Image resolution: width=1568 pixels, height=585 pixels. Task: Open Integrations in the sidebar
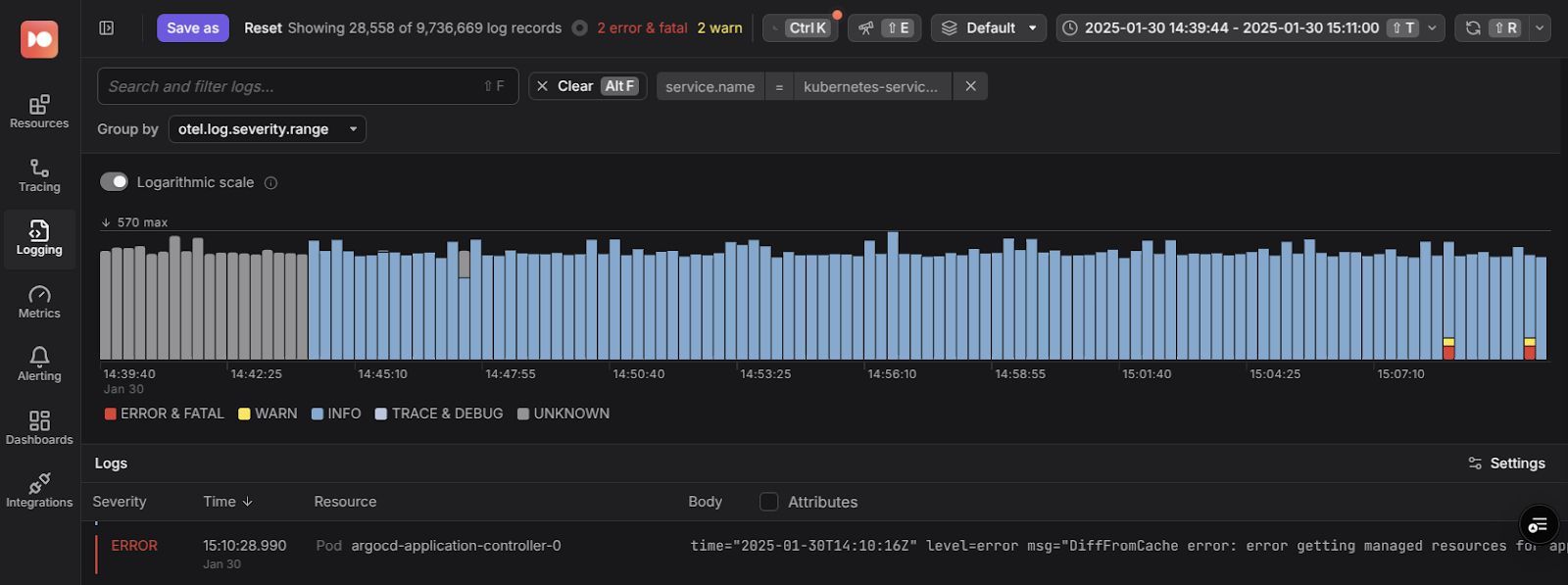tap(39, 491)
